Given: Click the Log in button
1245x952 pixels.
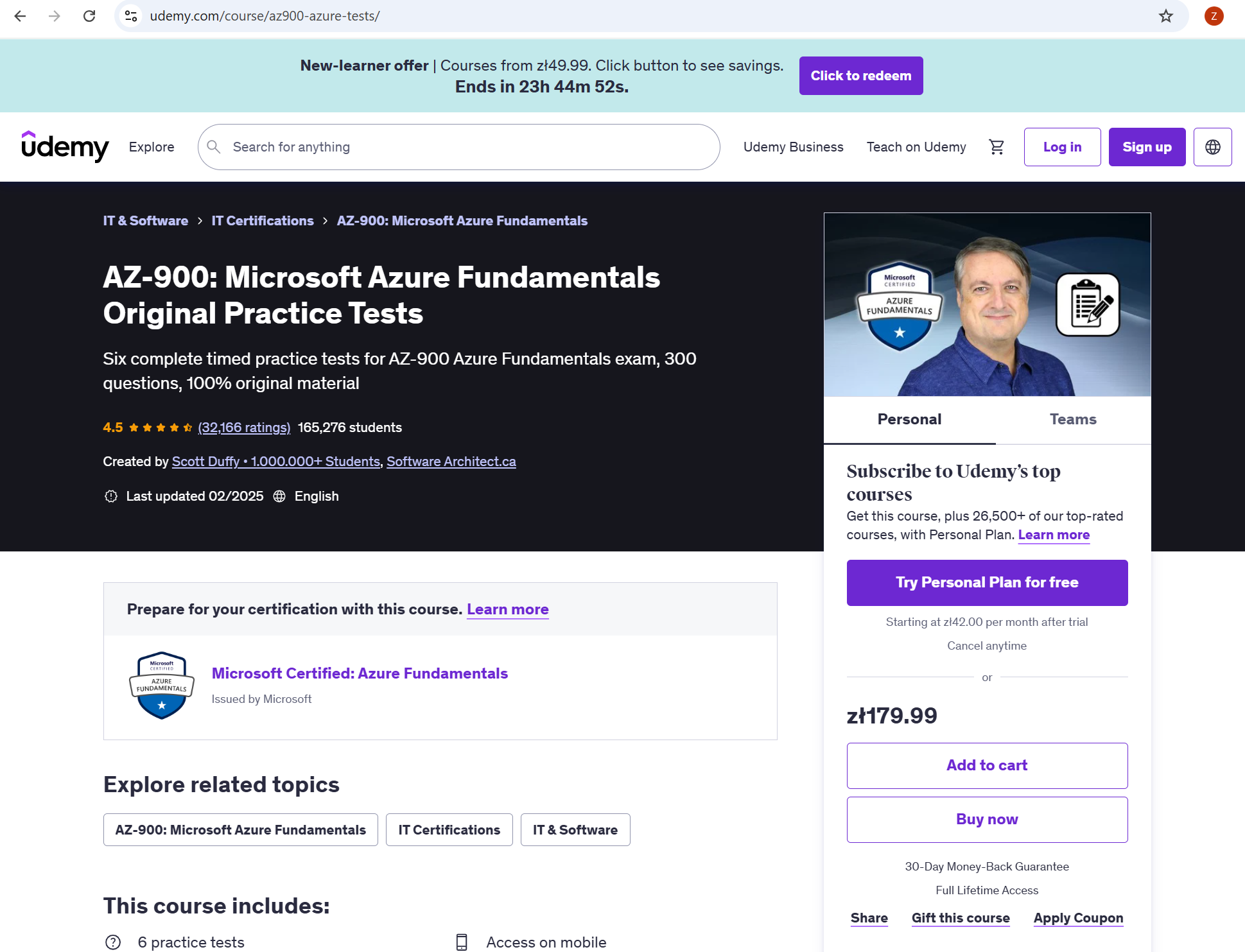Looking at the screenshot, I should pyautogui.click(x=1062, y=147).
